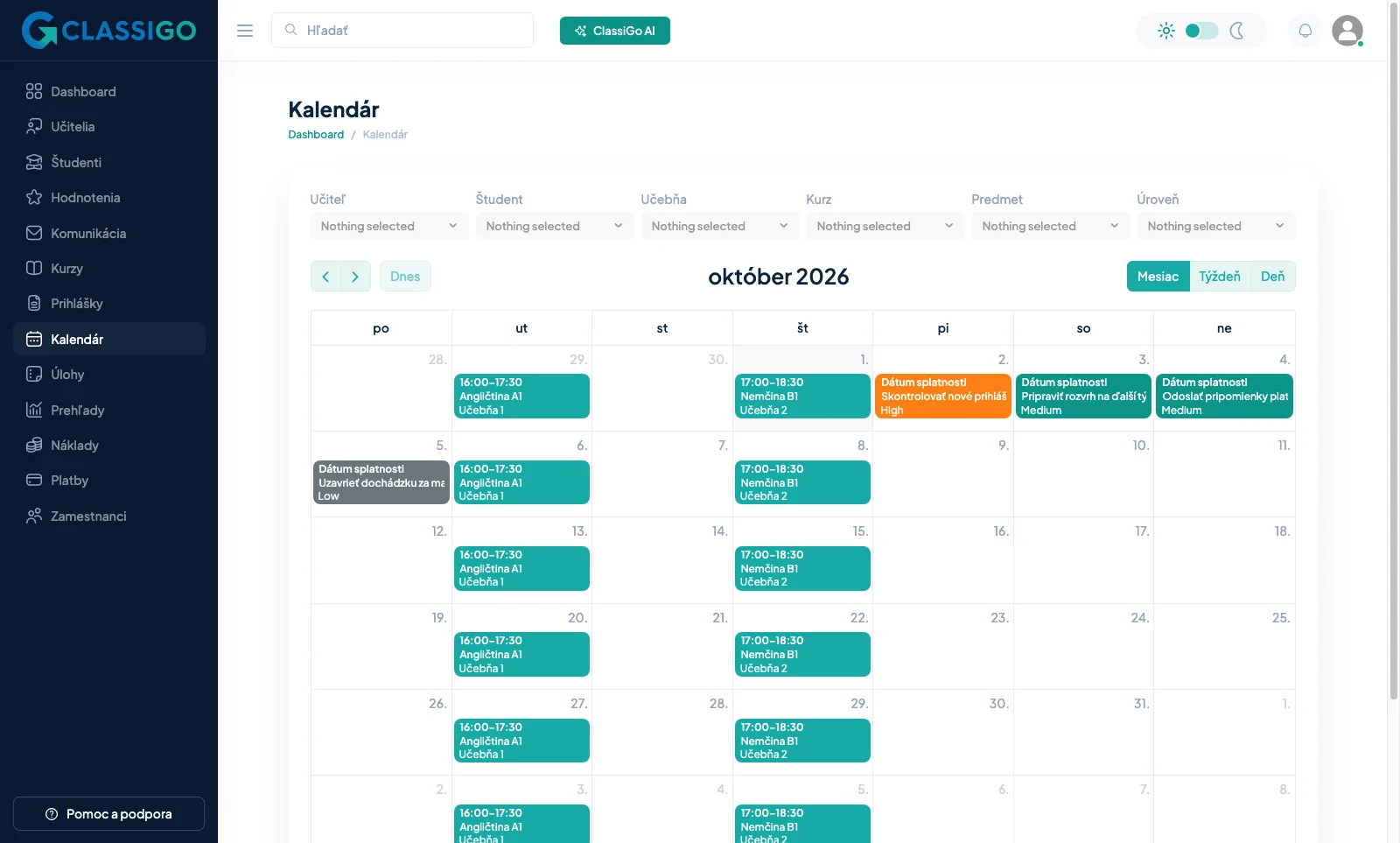The image size is (1400, 843).
Task: Click the Učitelia sidebar icon
Action: [34, 126]
